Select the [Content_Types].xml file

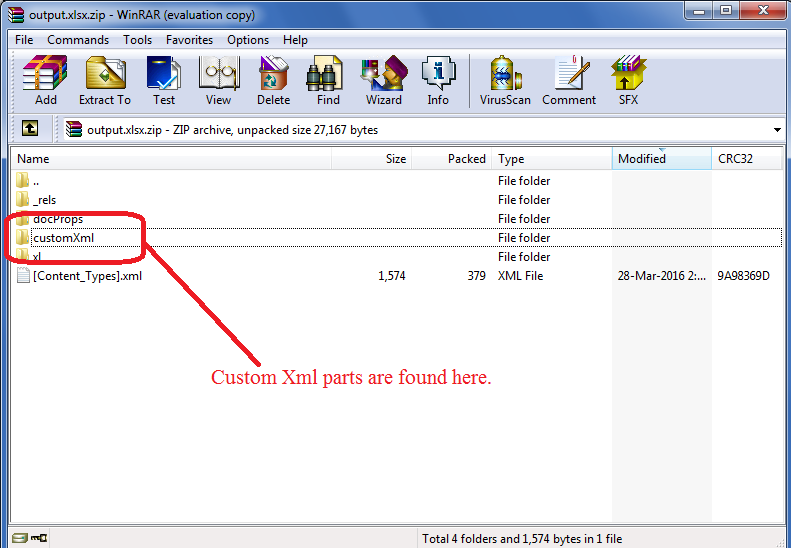(396, 276)
